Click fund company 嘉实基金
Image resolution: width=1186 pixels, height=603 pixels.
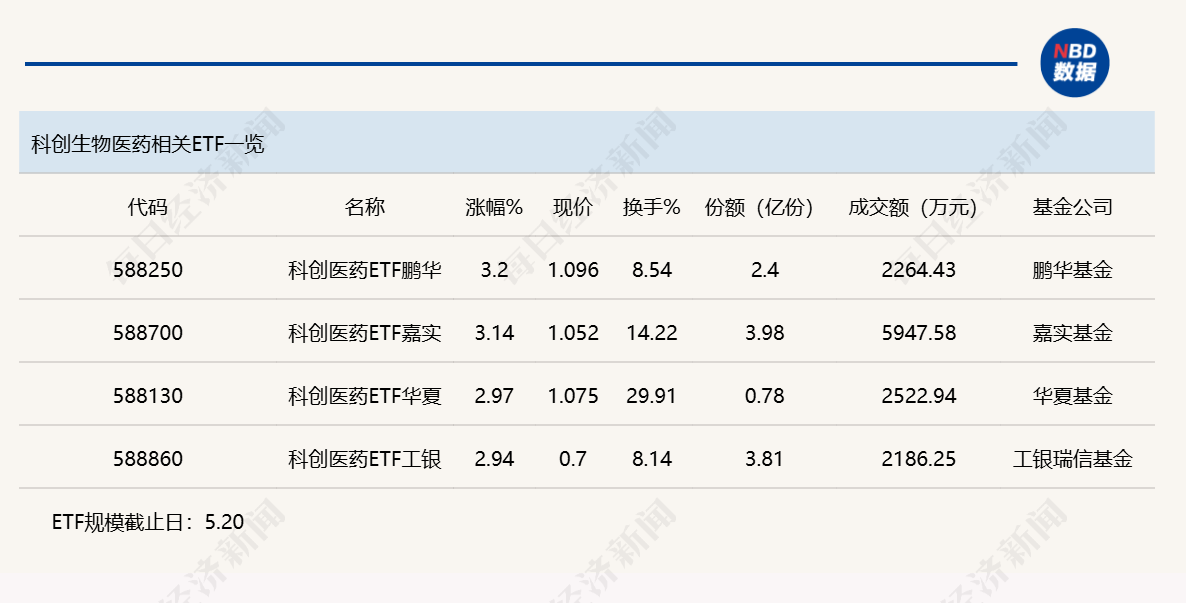1073,333
